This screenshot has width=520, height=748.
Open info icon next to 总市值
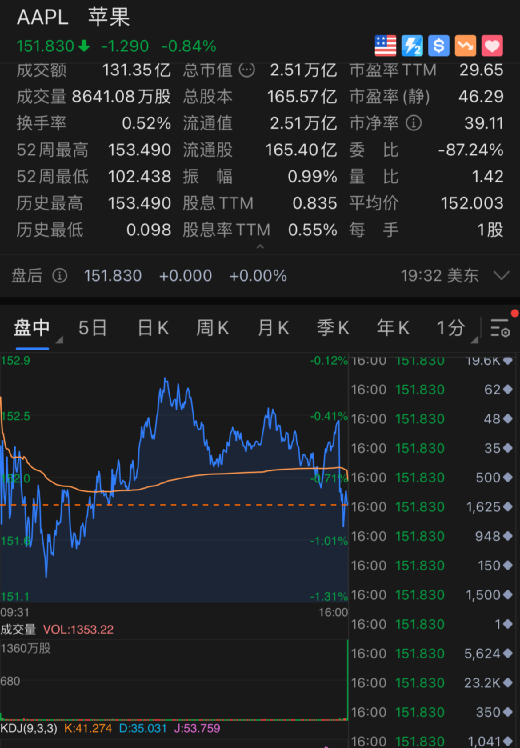[x=247, y=70]
